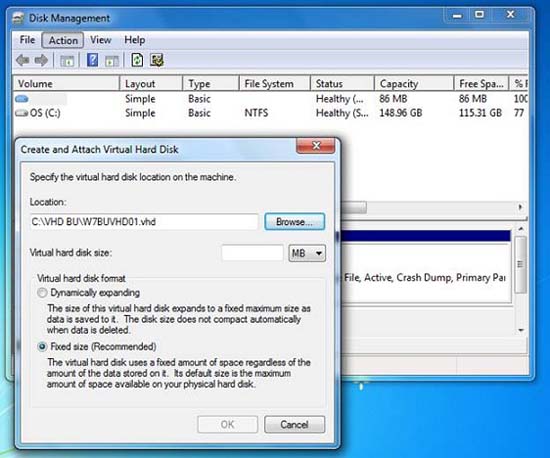
Task: Click the Virtual hard disk size field
Action: pos(253,253)
